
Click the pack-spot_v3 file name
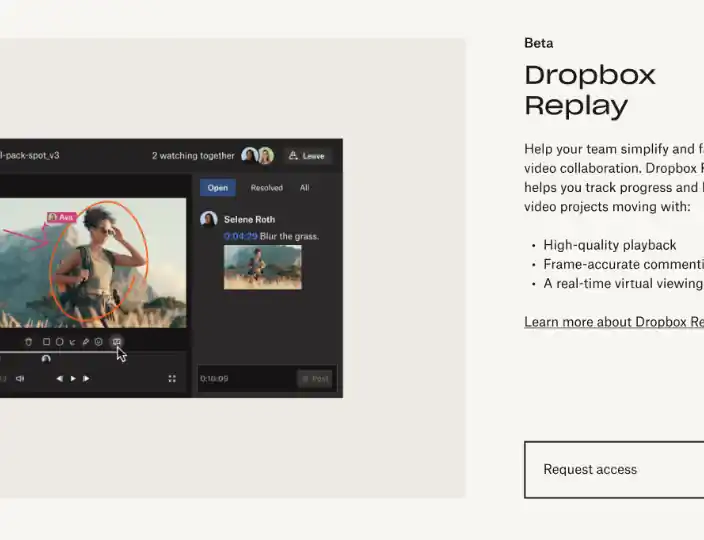tap(30, 155)
